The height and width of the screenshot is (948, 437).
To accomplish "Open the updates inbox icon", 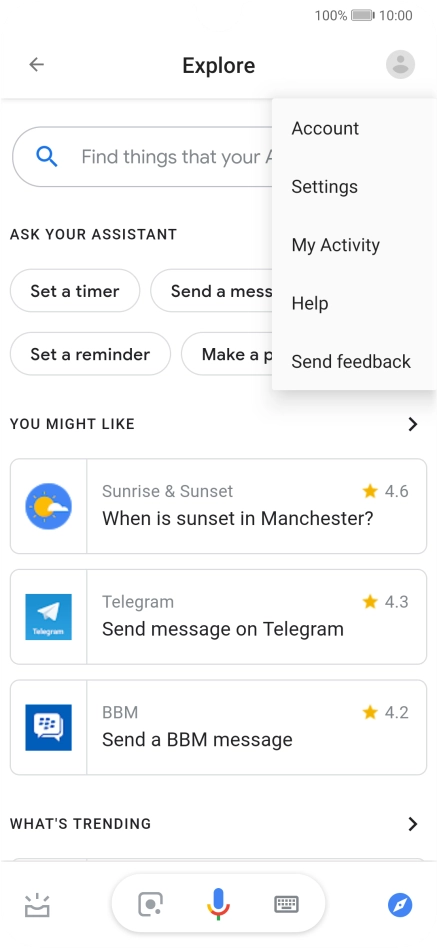I will tap(37, 904).
